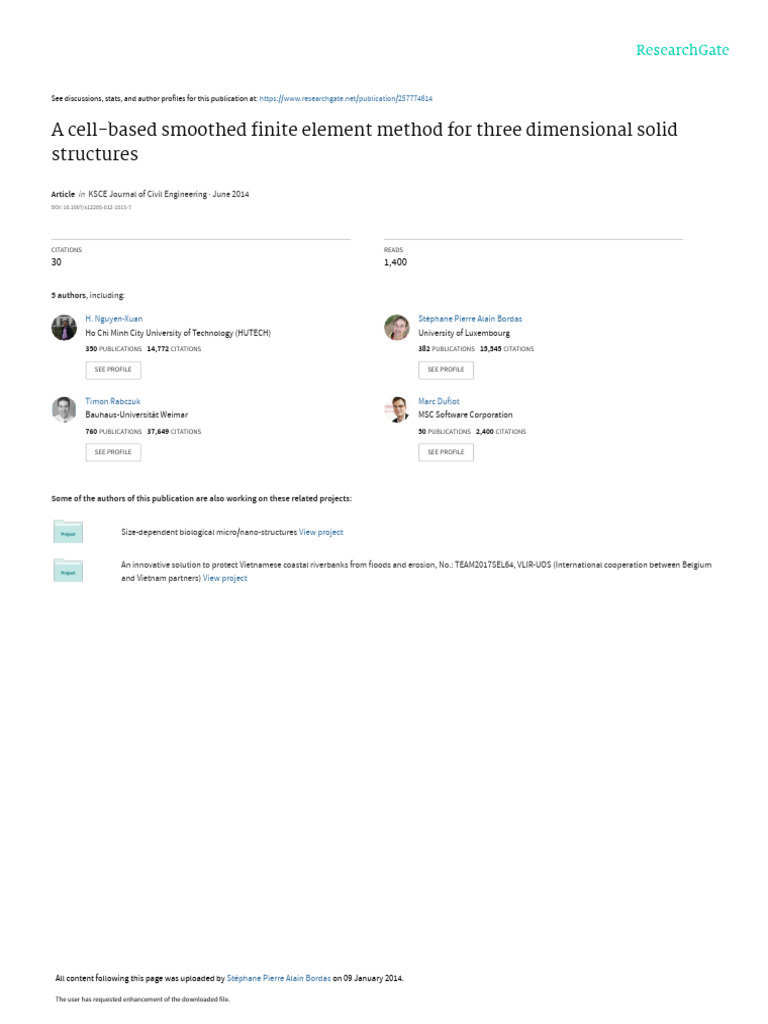Viewport: 768px width, 1024px height.
Task: Click Stéphane Bordas's profile photo
Action: [397, 327]
